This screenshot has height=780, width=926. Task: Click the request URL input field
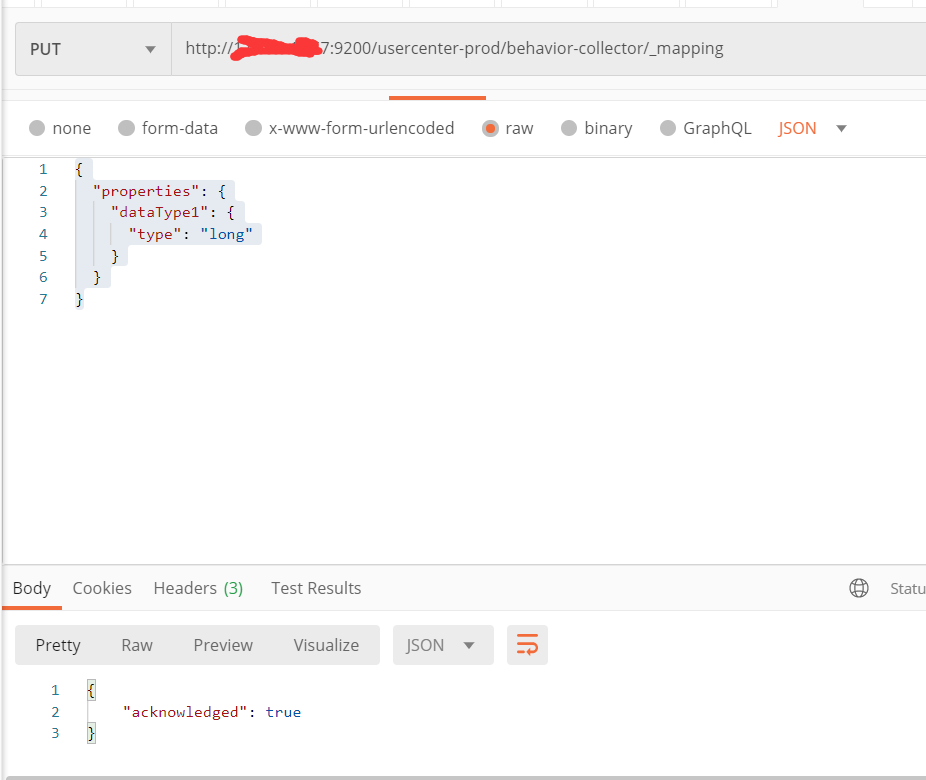coord(549,49)
